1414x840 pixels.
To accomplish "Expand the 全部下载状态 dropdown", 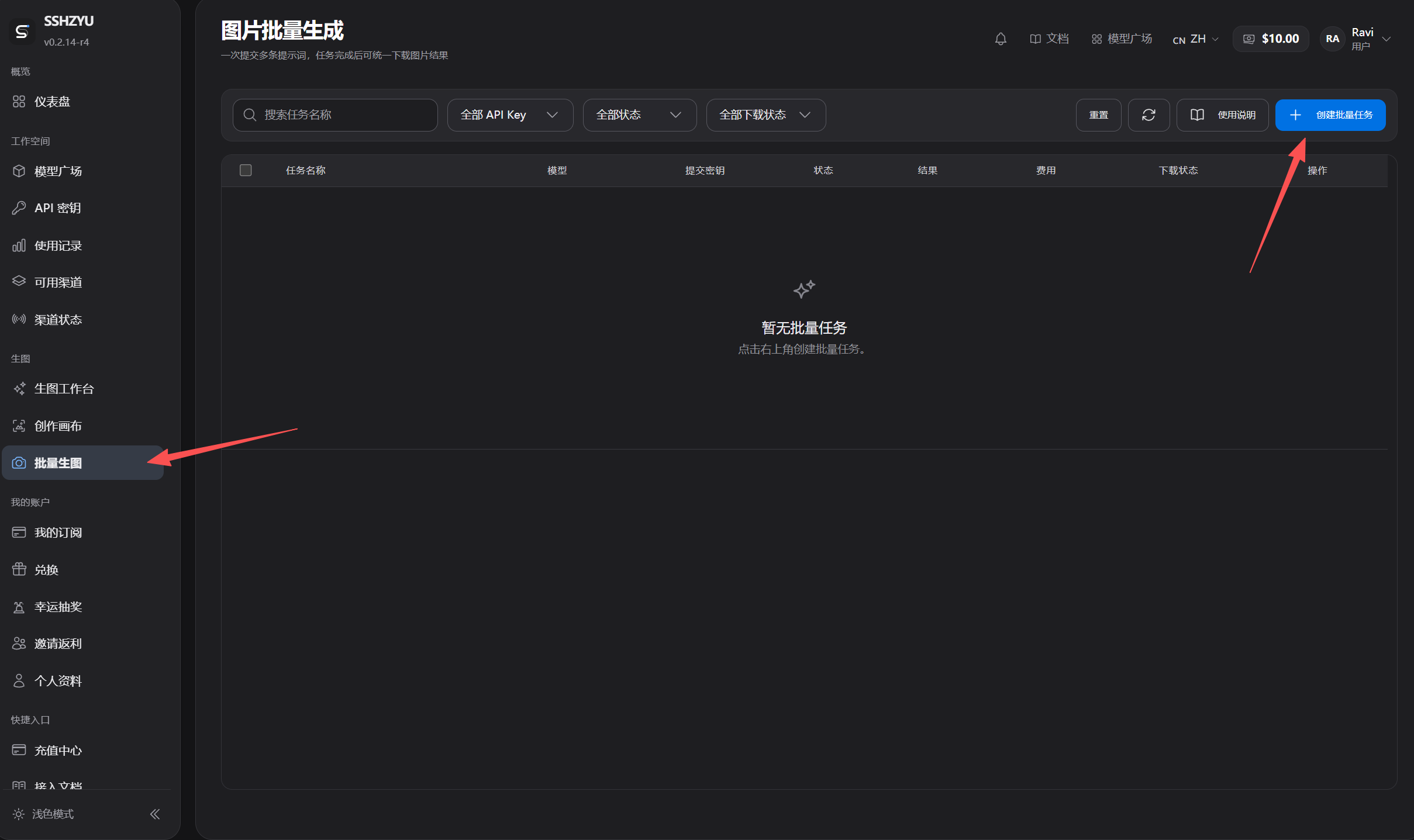I will point(765,115).
